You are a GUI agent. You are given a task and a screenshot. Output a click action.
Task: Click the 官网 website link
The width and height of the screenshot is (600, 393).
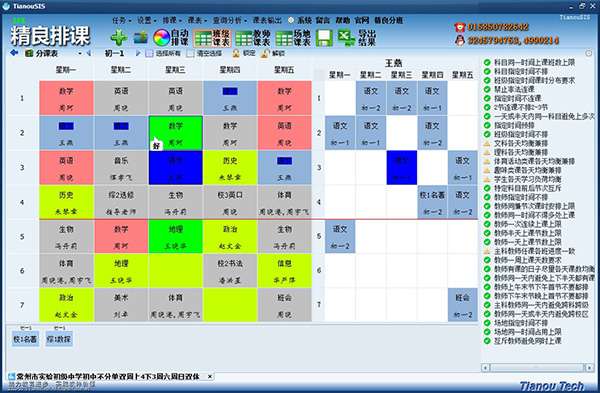pyautogui.click(x=362, y=20)
